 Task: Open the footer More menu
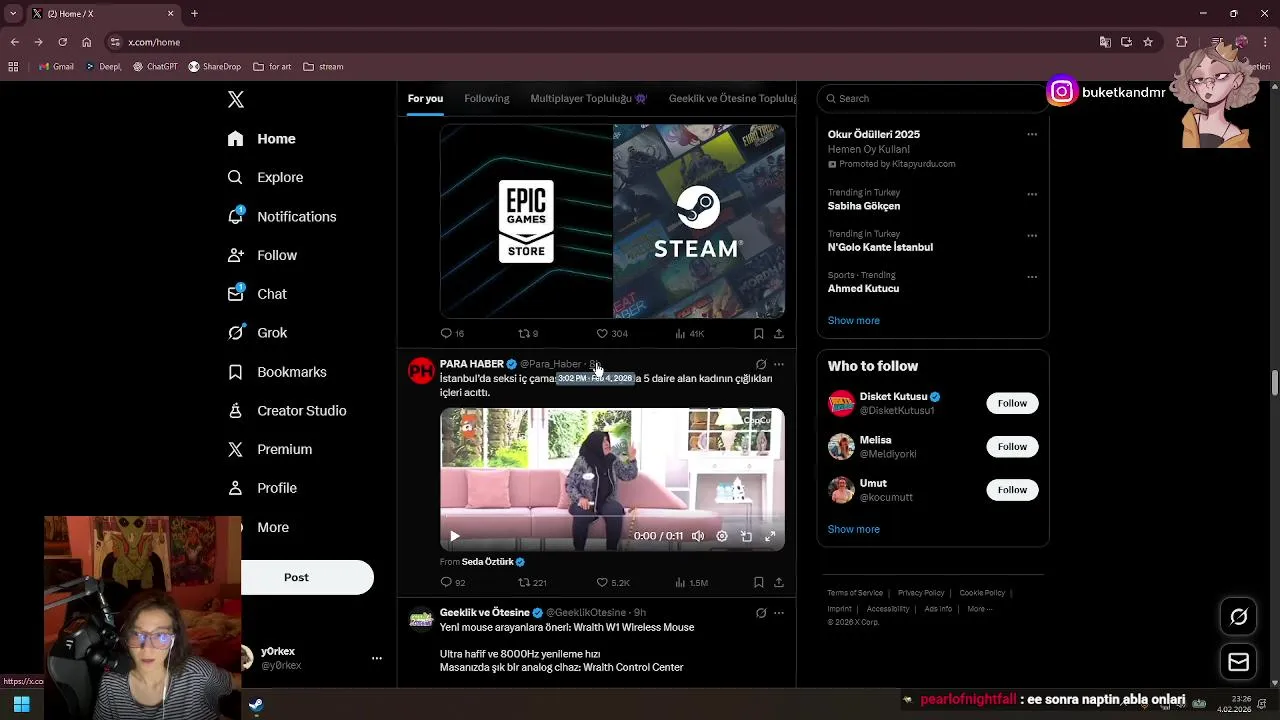coord(979,609)
